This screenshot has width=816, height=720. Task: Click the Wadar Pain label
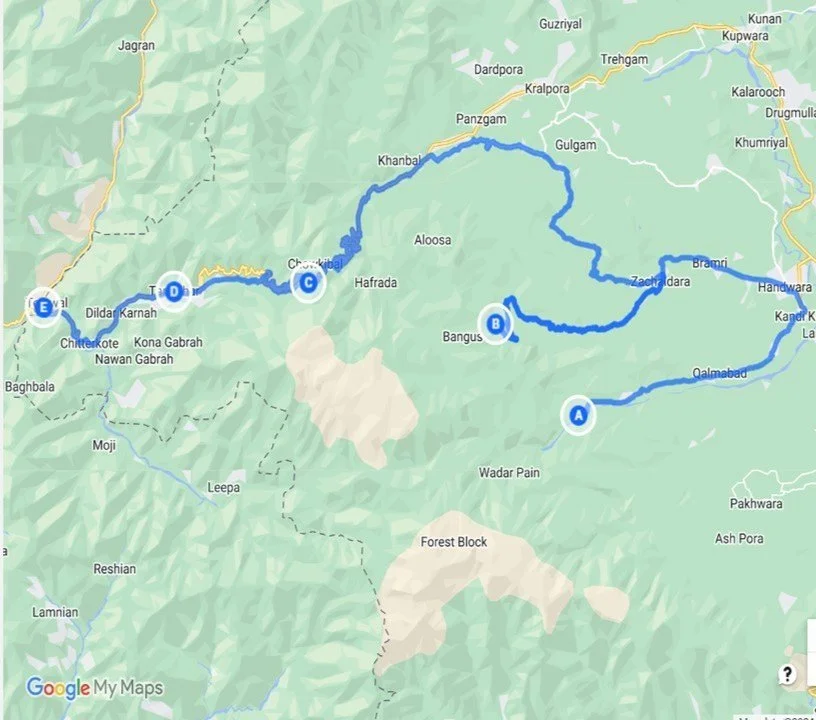(x=509, y=473)
